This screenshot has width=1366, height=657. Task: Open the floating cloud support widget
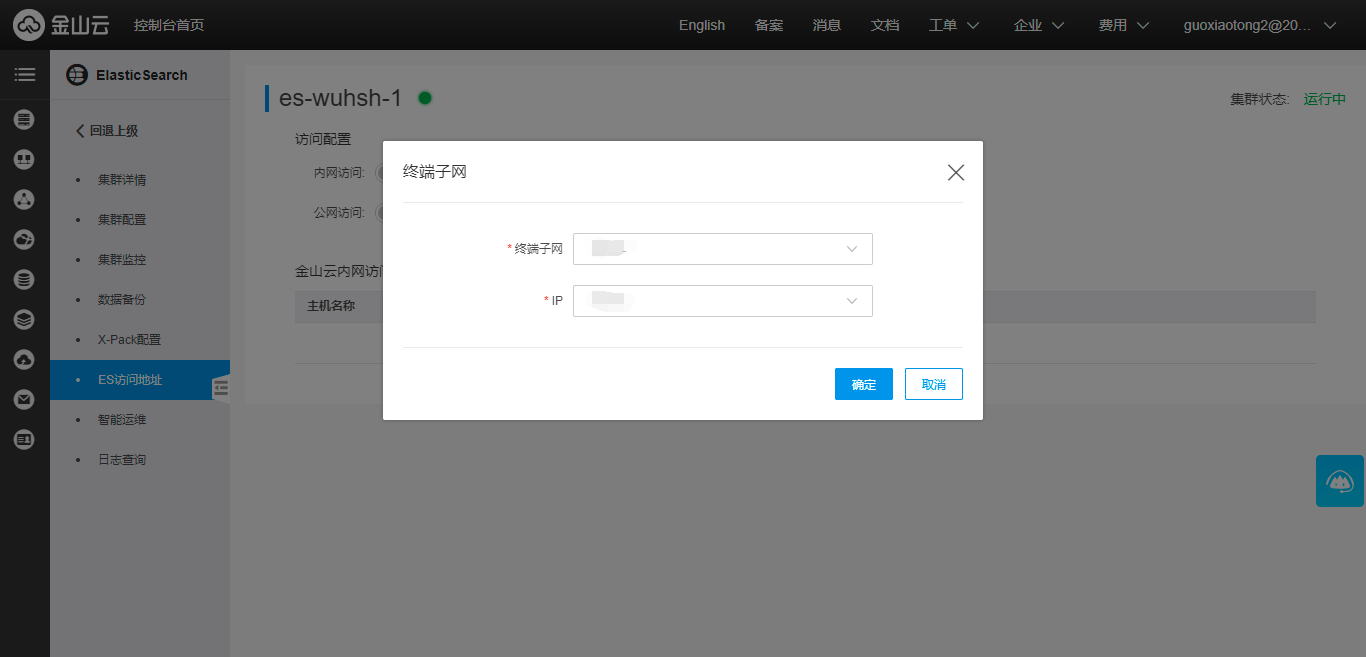click(1340, 481)
